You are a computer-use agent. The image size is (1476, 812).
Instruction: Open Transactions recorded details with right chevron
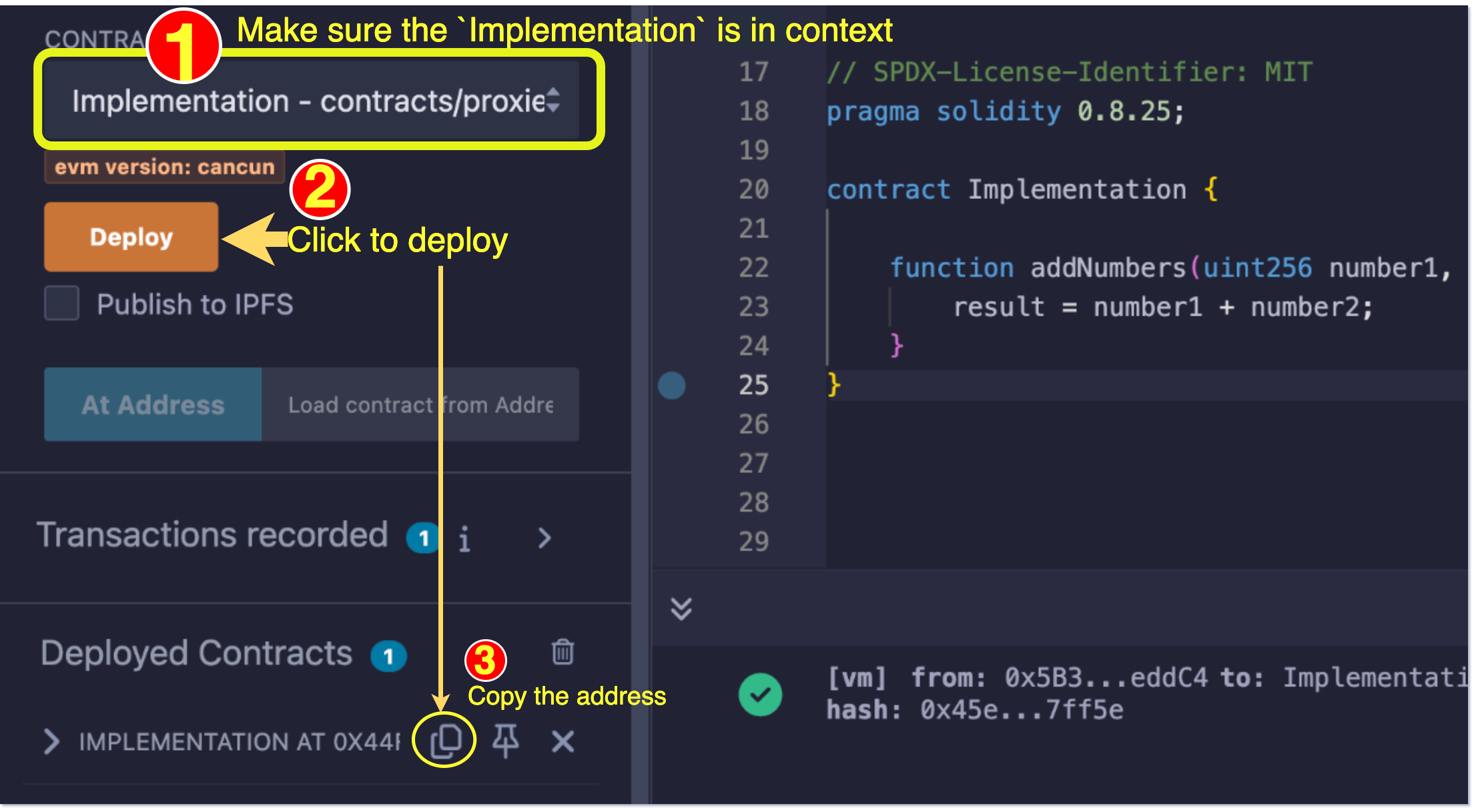click(544, 538)
